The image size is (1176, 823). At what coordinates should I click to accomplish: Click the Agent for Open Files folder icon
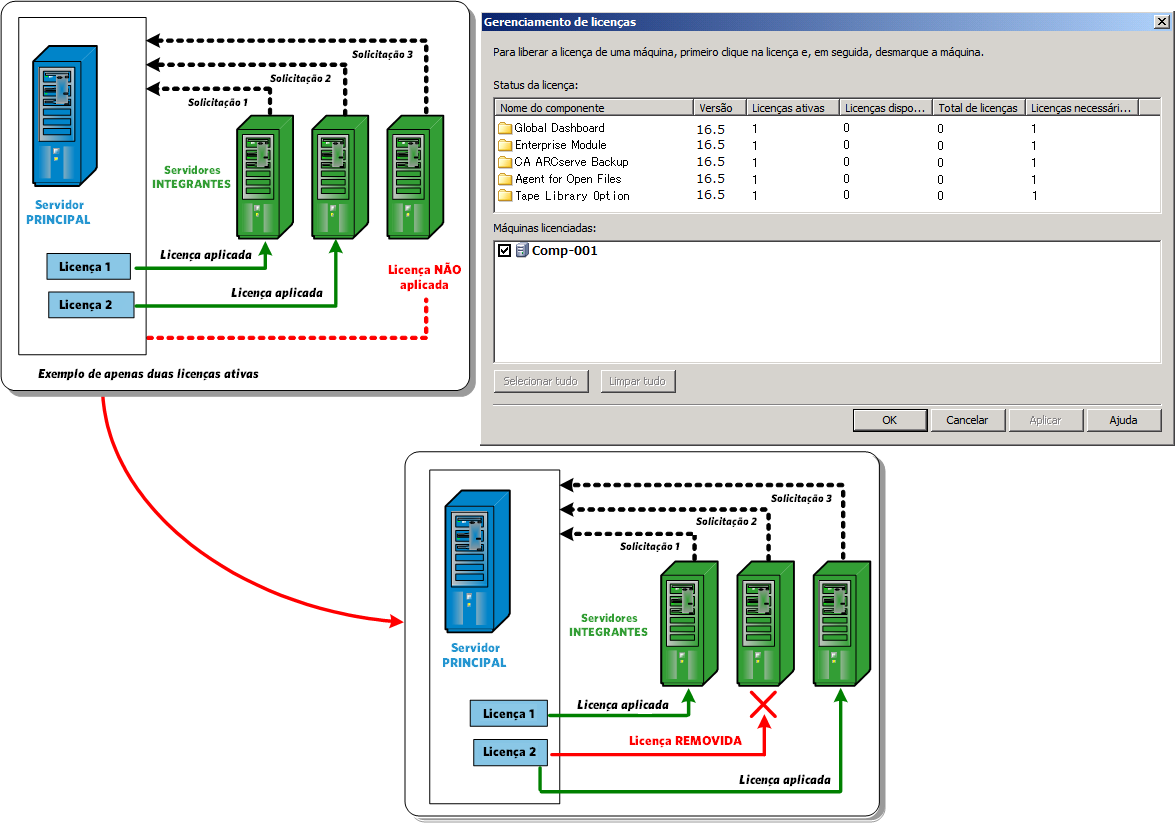point(505,179)
